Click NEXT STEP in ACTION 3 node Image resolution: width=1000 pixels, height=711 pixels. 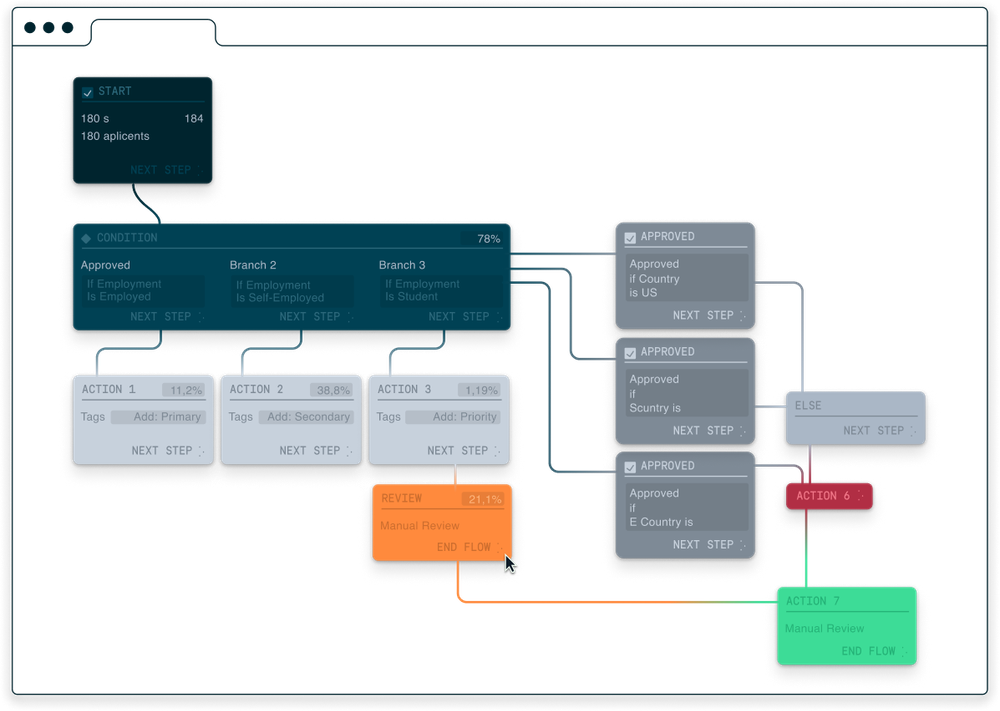coord(458,450)
